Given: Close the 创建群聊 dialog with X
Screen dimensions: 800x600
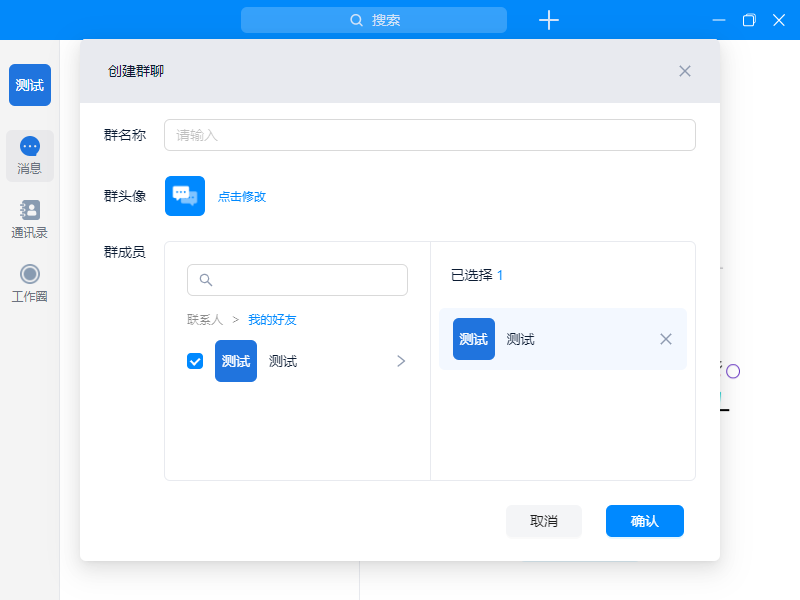Looking at the screenshot, I should tap(685, 71).
